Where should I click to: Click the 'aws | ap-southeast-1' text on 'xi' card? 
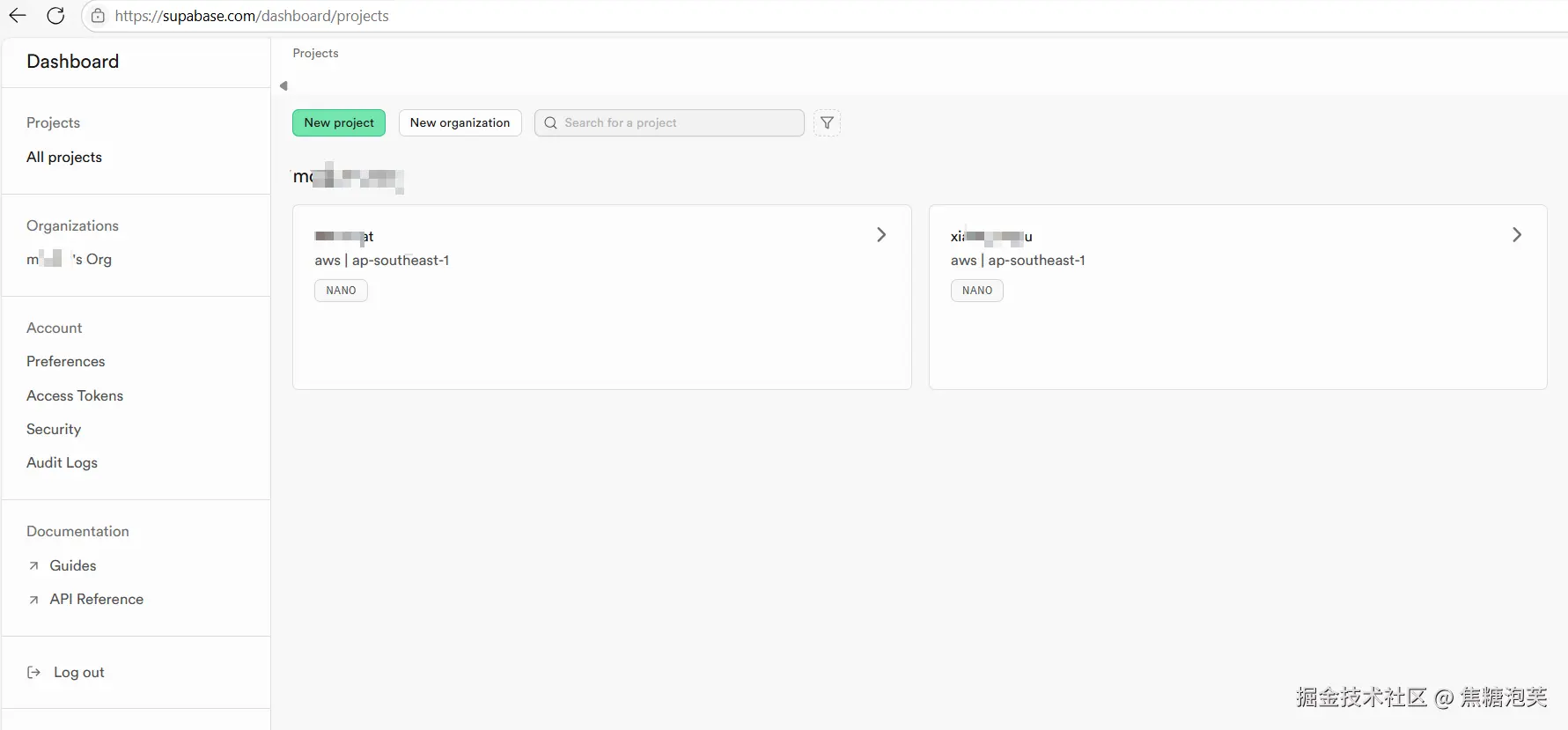(1018, 260)
